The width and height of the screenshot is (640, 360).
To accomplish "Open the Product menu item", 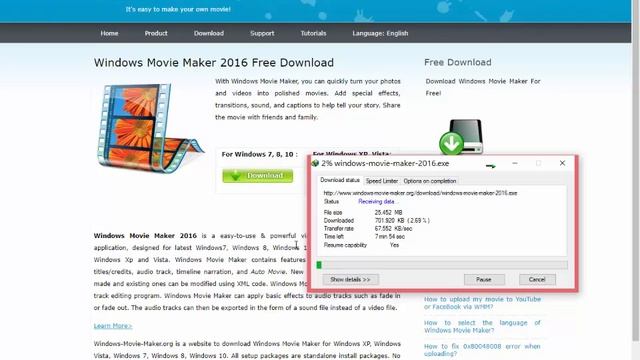I will 156,33.
